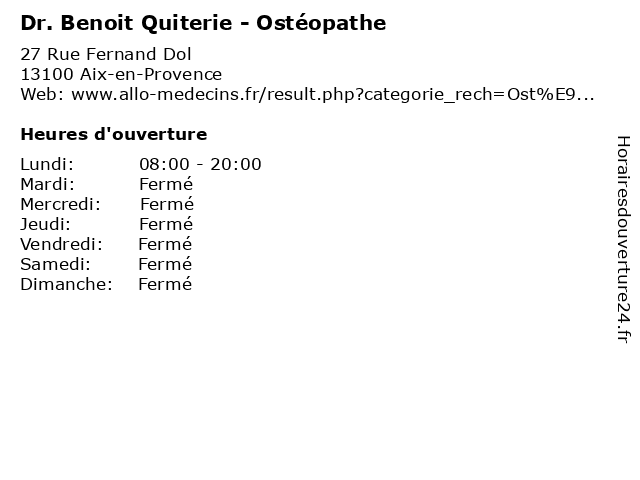Click Fermé status next to Mardi
Viewport: 640px width, 480px height.
(x=166, y=184)
